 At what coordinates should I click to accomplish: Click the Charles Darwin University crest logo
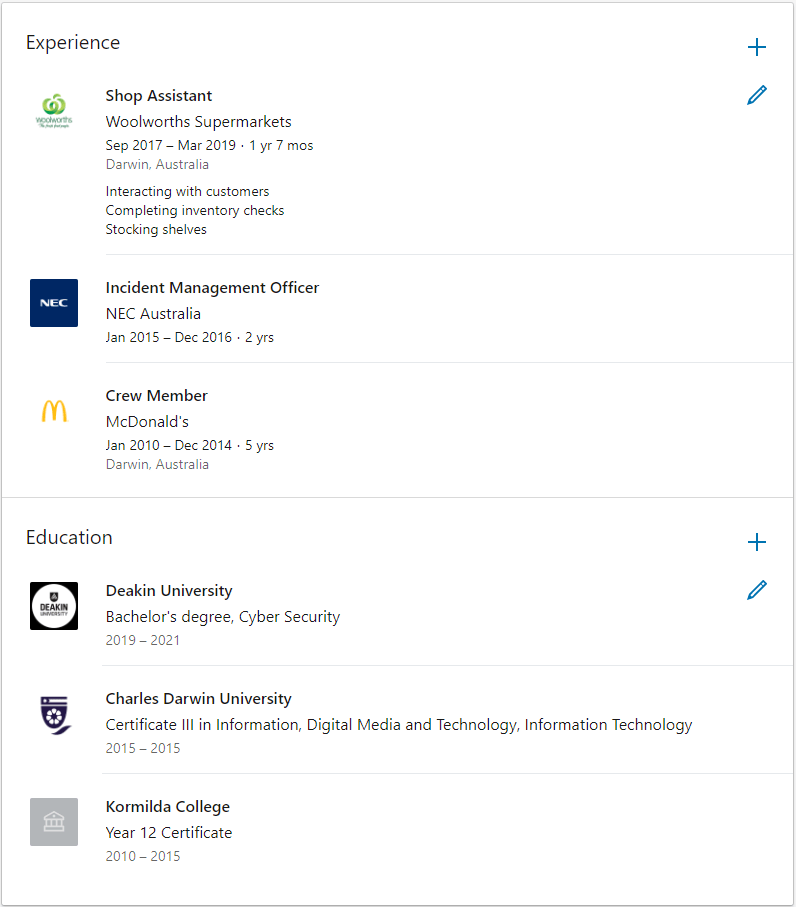tap(54, 714)
